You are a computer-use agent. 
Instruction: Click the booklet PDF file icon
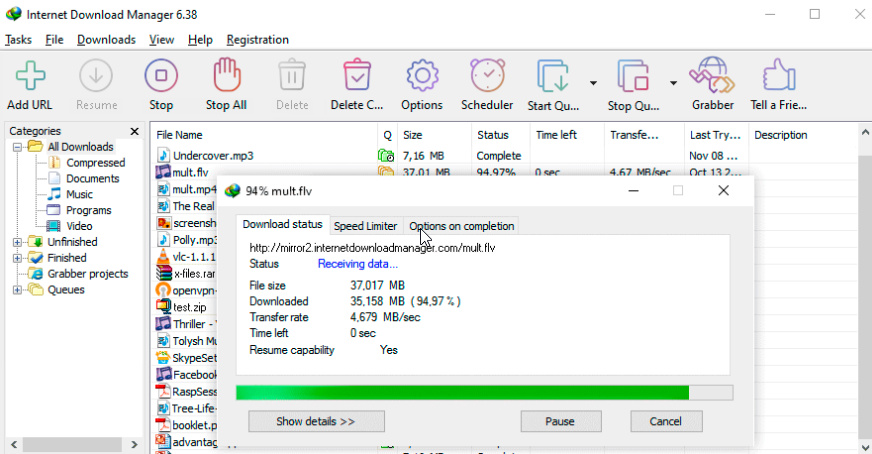click(163, 425)
